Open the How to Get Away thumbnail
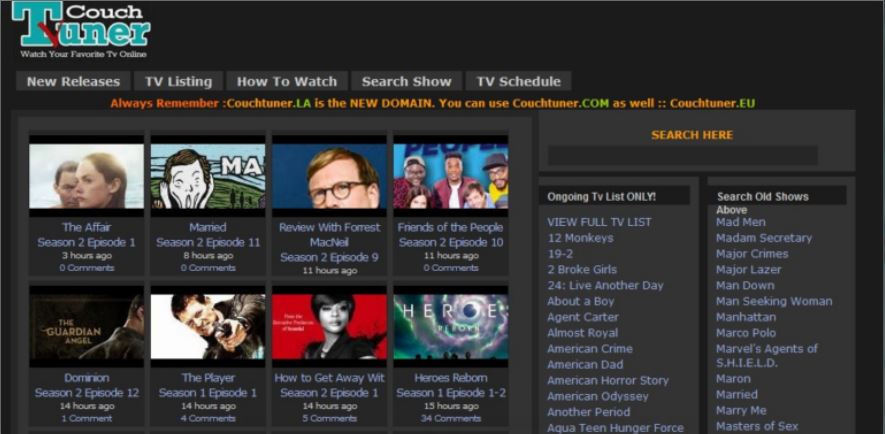Viewport: 885px width, 434px height. coord(329,327)
